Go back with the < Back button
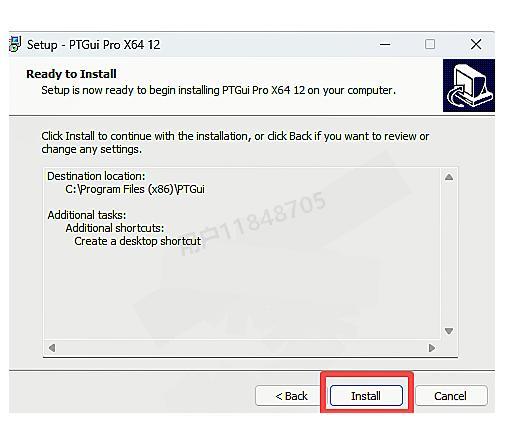The height and width of the screenshot is (445, 505). (291, 396)
